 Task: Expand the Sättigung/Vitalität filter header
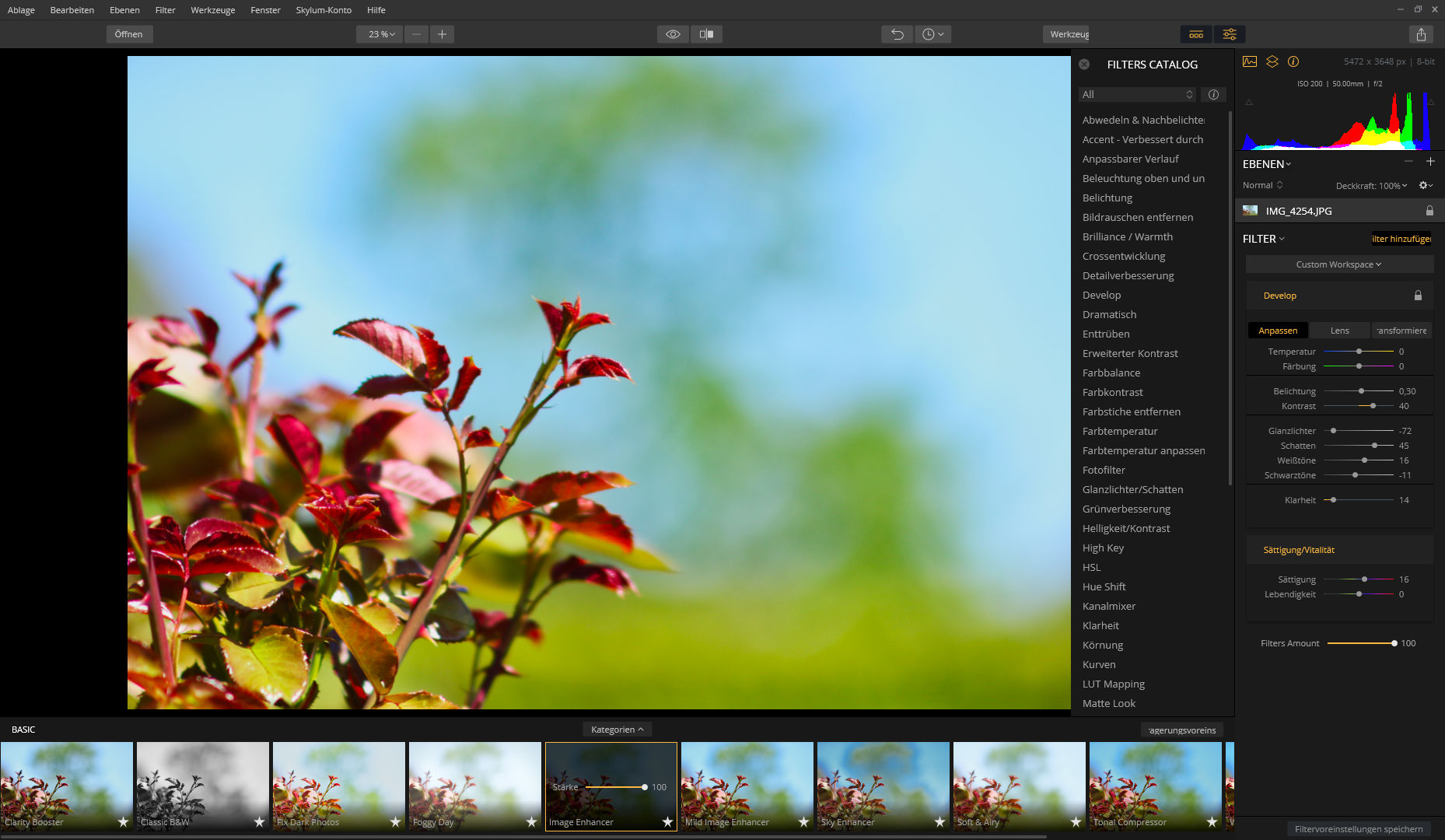(1339, 550)
